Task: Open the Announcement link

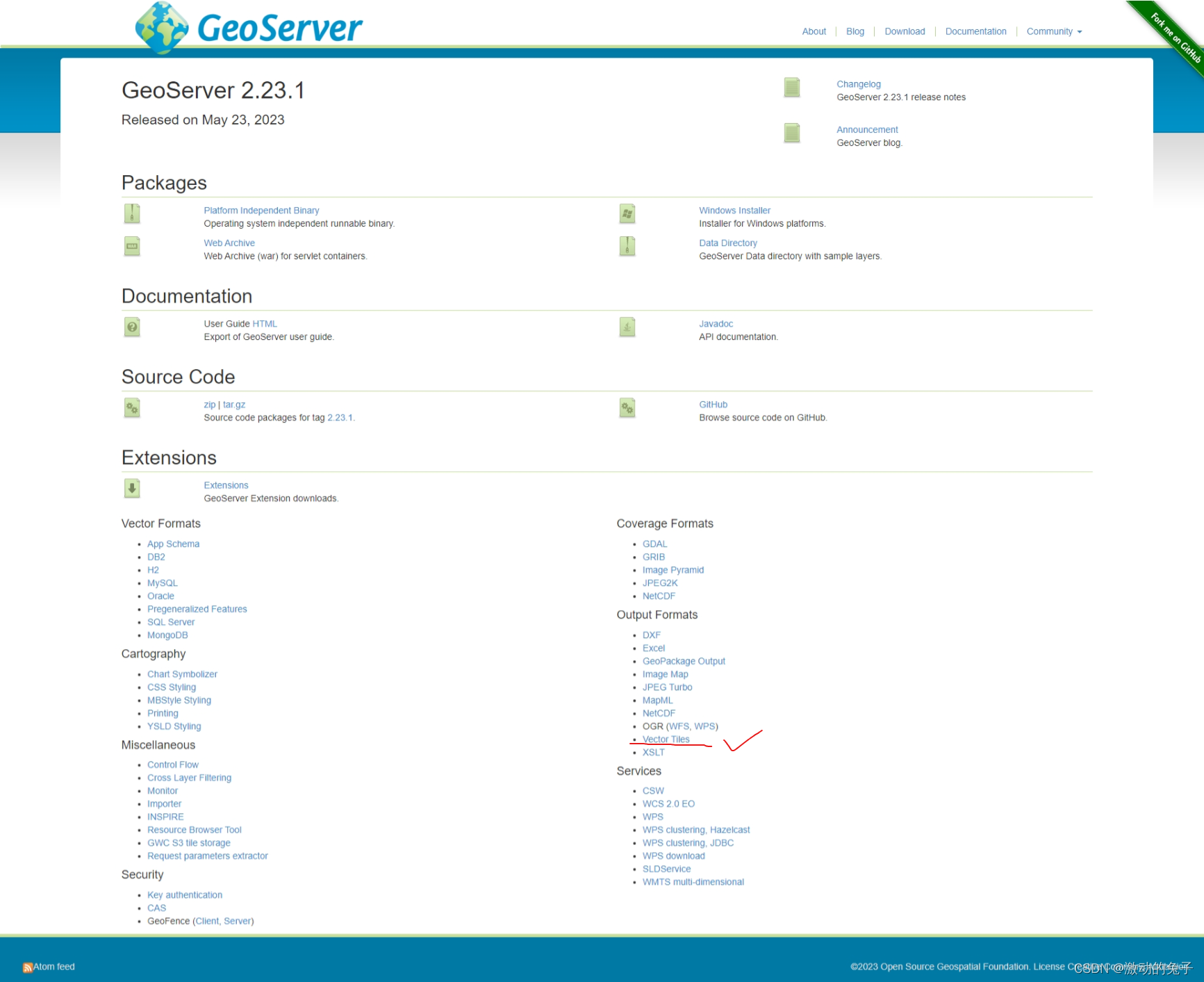Action: coord(867,130)
